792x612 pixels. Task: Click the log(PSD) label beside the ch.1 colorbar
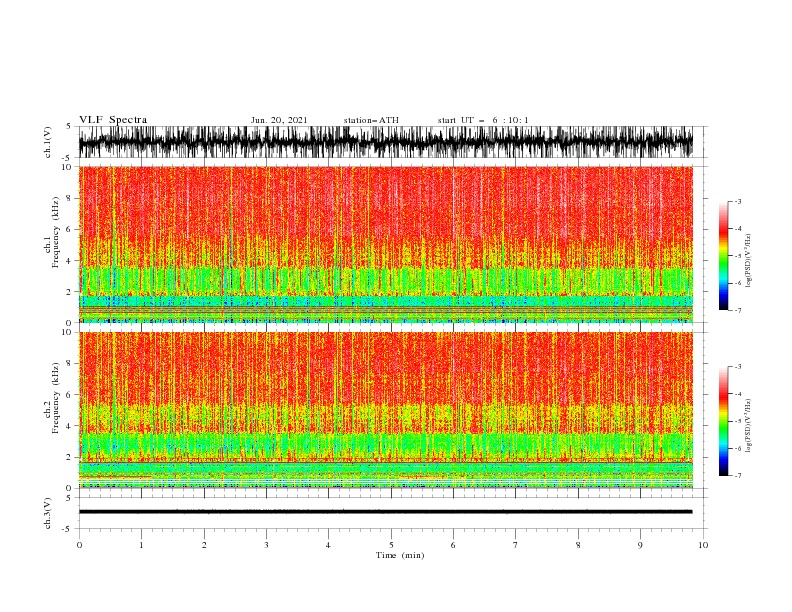(749, 261)
